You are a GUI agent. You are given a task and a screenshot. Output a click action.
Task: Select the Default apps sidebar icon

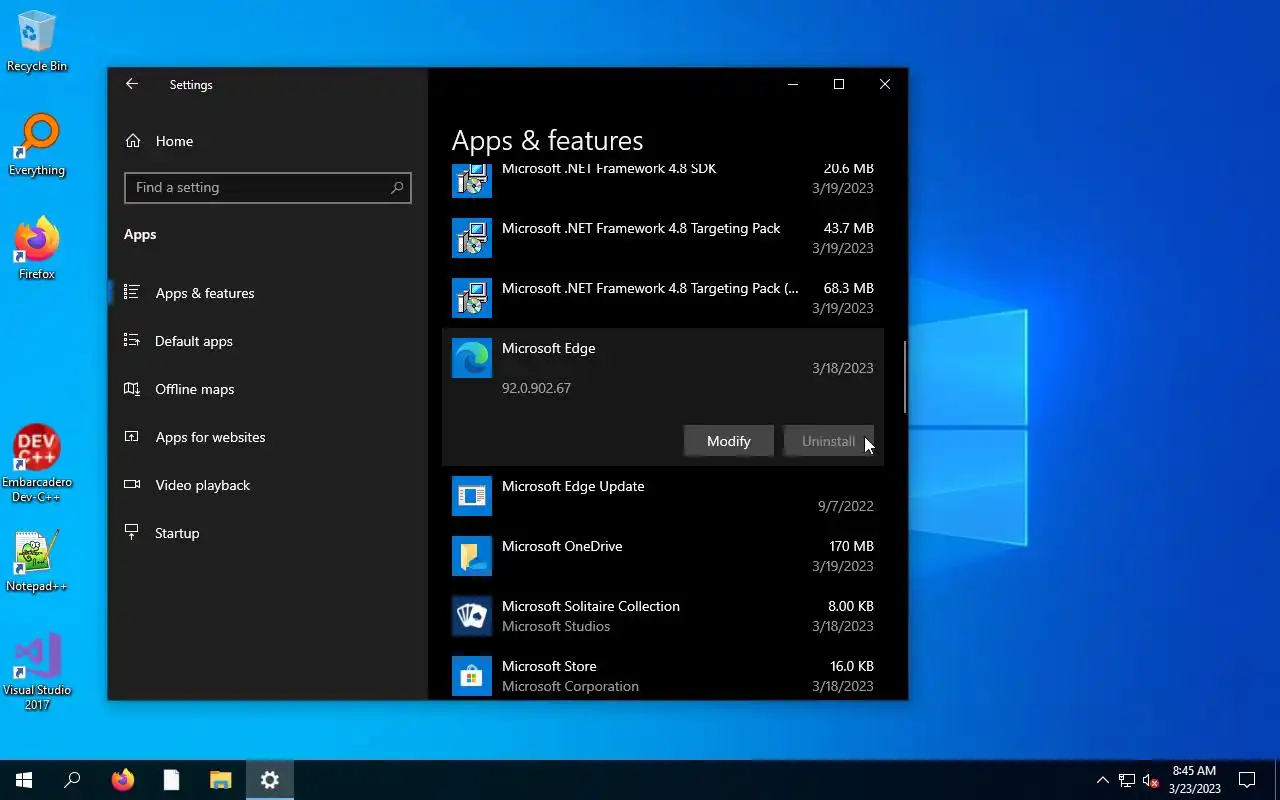(131, 341)
